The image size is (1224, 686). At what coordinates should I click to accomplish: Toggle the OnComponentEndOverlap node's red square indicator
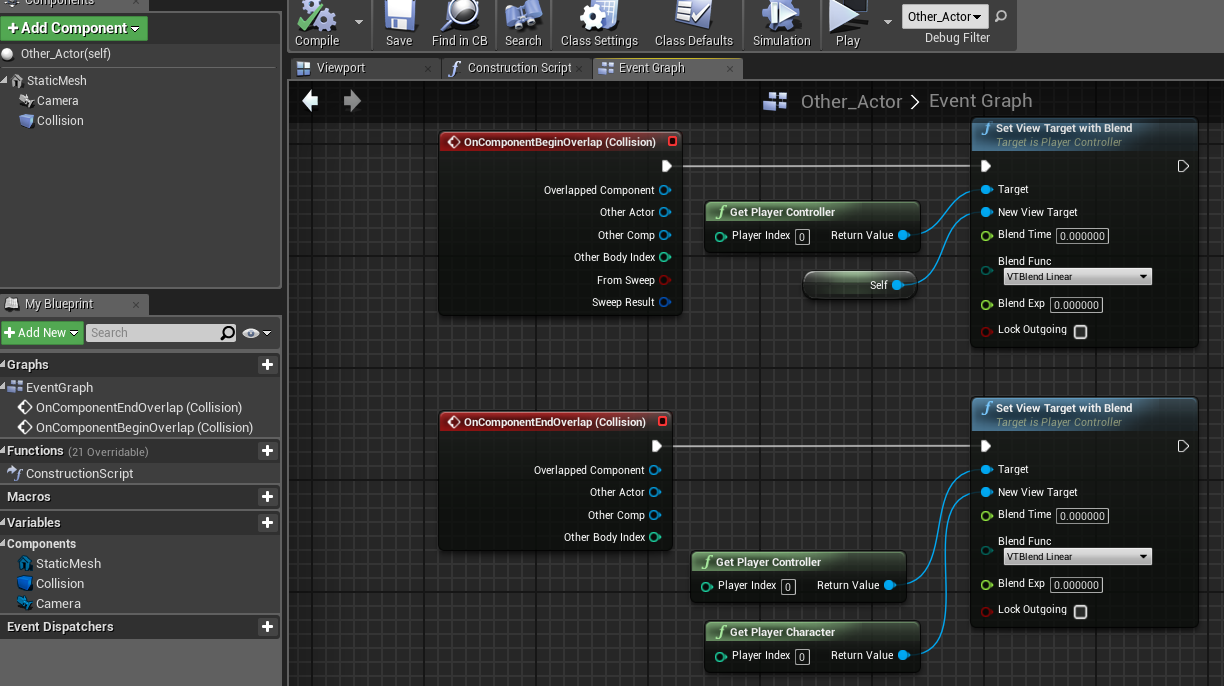662,422
